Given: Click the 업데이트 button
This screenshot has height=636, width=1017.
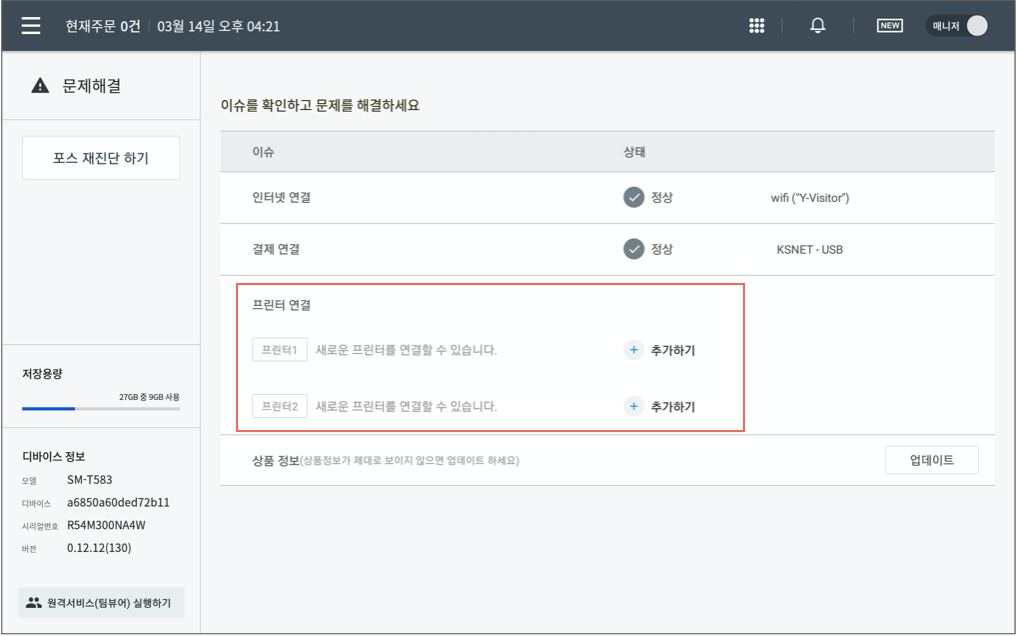Looking at the screenshot, I should pyautogui.click(x=931, y=460).
